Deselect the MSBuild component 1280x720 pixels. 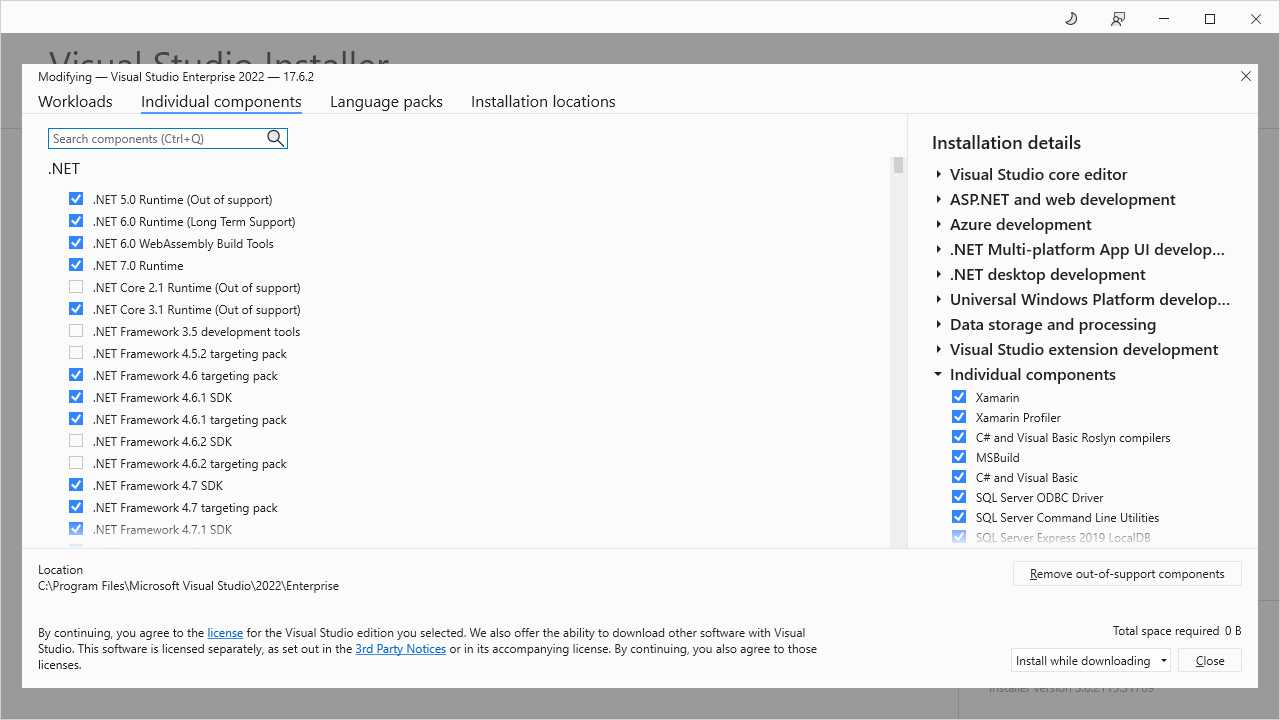click(959, 456)
